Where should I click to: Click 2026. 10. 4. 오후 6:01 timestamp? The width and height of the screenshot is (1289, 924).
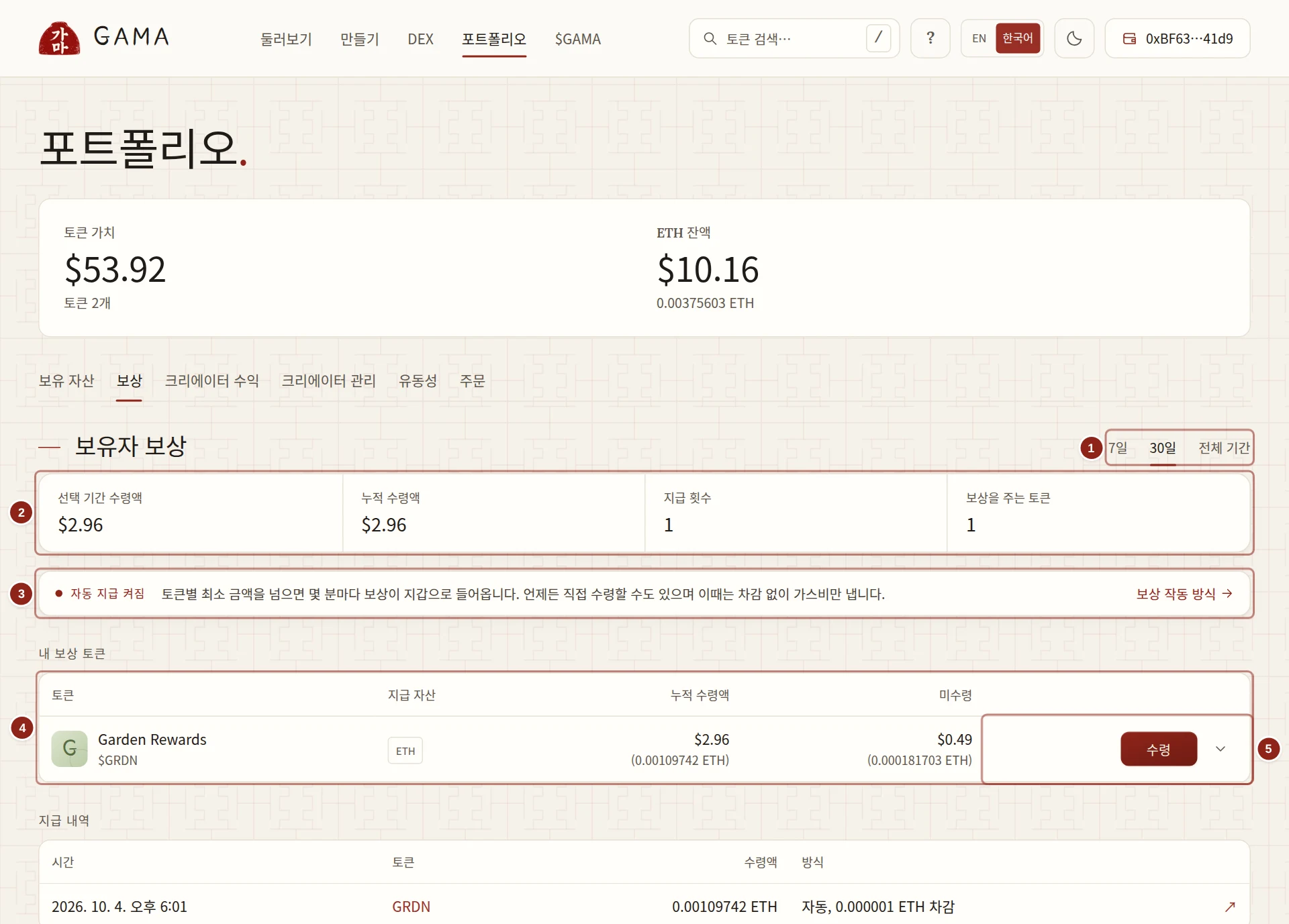[x=120, y=907]
